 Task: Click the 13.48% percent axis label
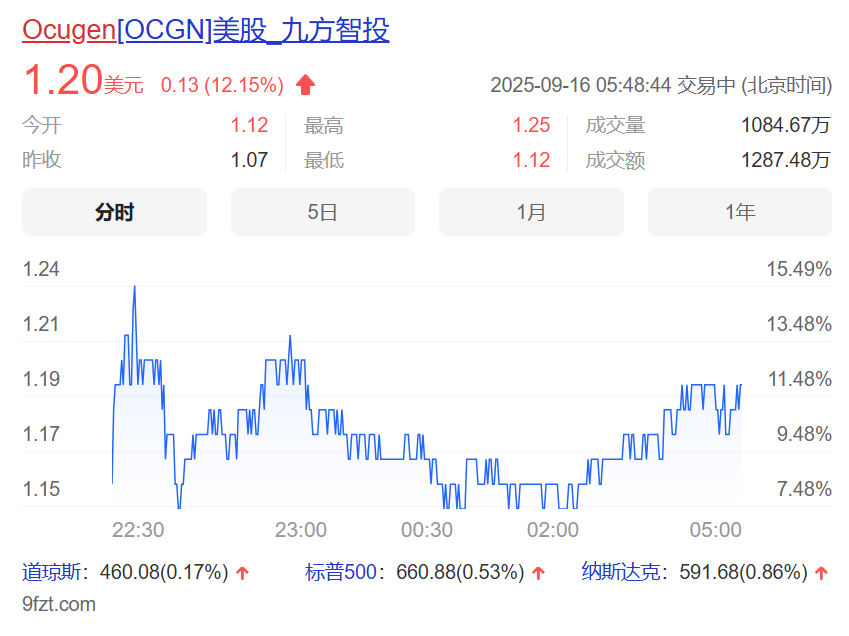(x=799, y=324)
